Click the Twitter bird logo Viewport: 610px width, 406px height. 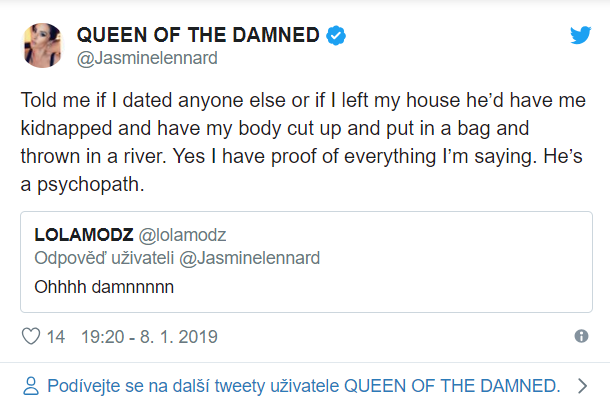point(580,35)
